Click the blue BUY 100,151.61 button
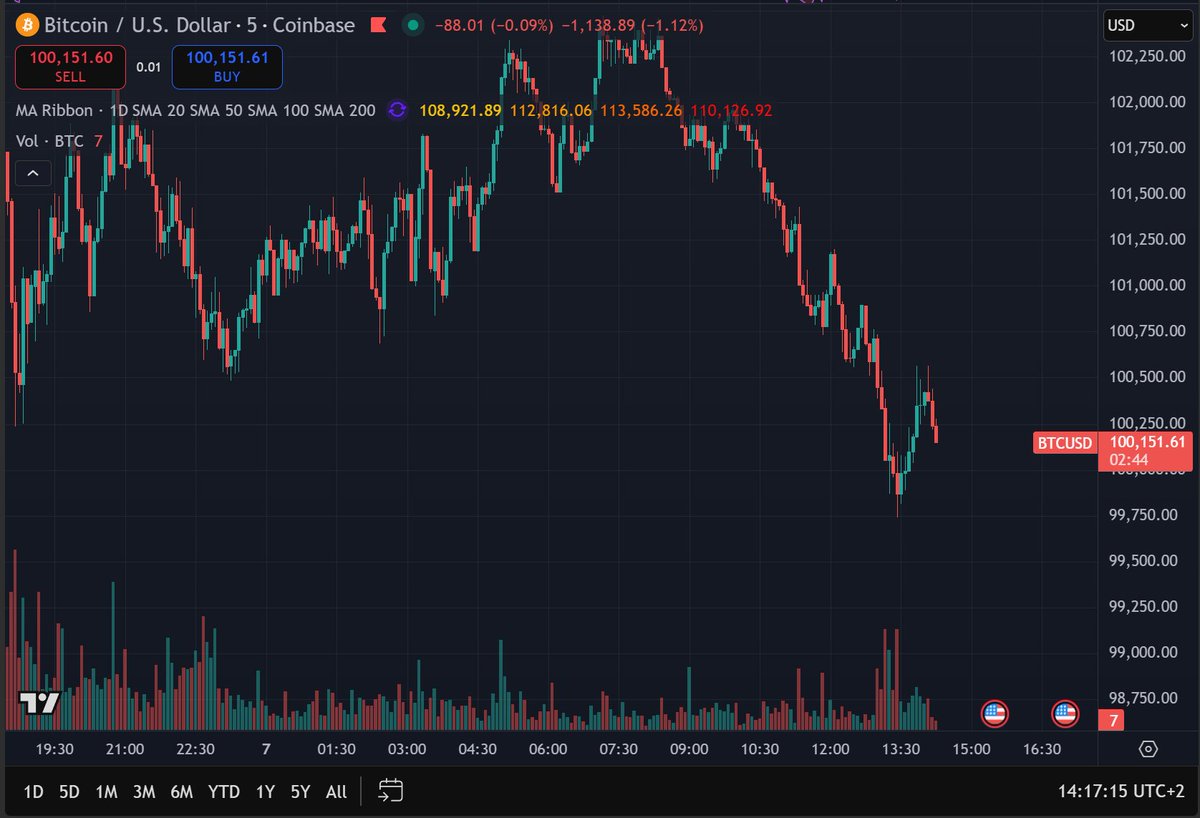The width and height of the screenshot is (1200, 818). point(227,67)
